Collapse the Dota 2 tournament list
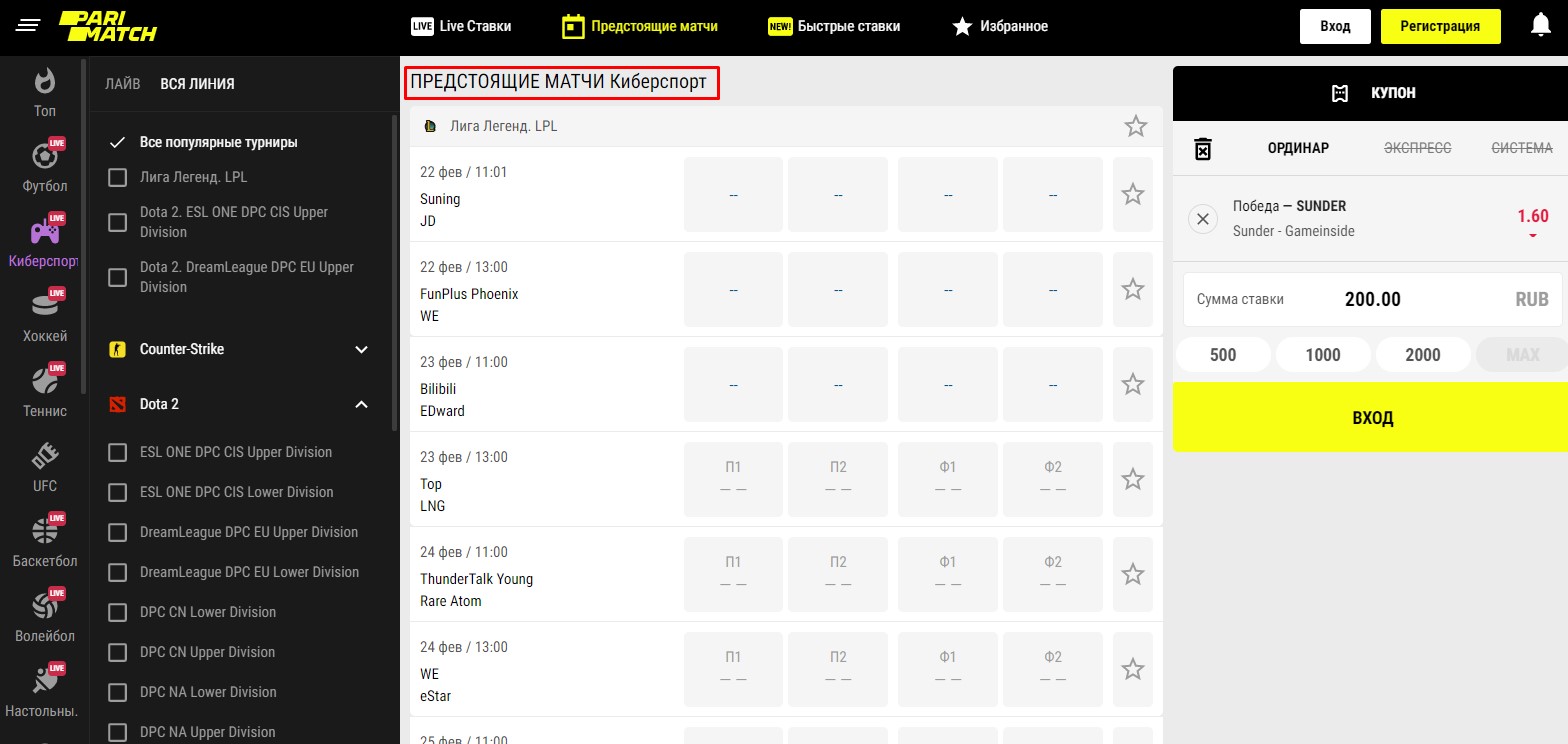 pos(362,405)
